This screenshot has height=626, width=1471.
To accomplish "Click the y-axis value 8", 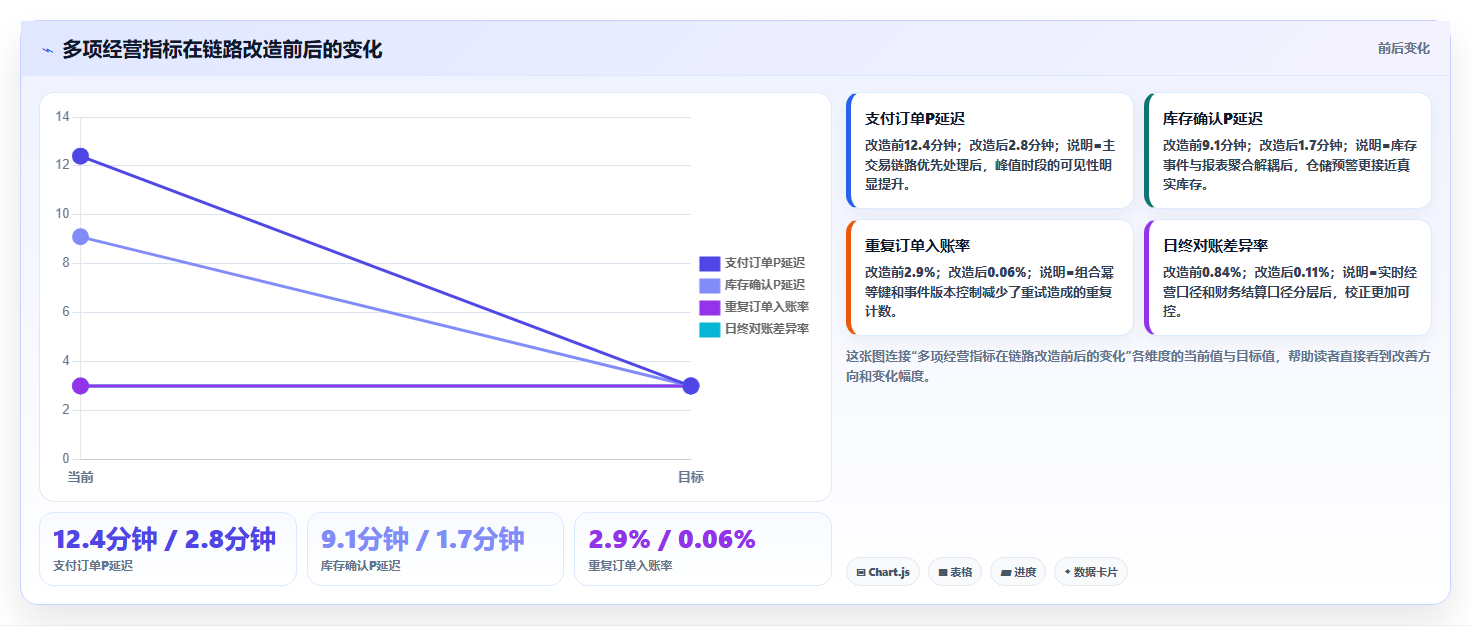I will 66,263.
